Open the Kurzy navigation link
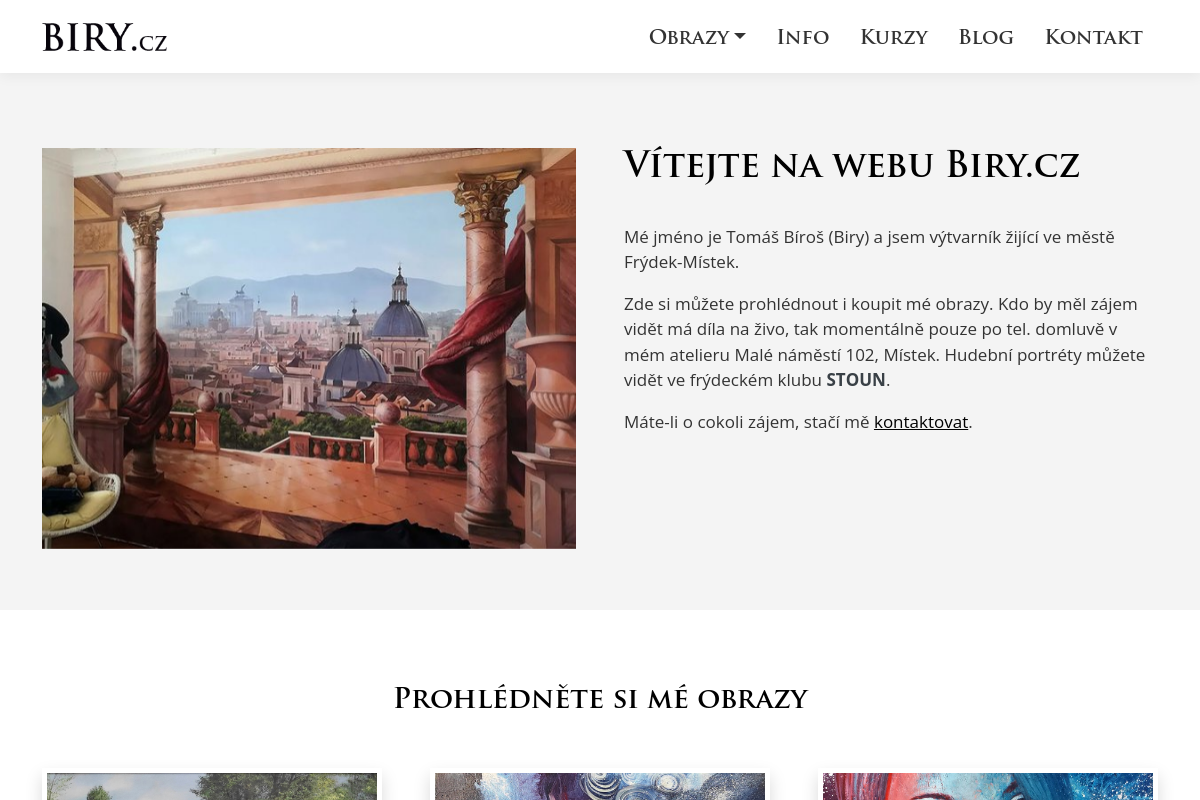 pyautogui.click(x=894, y=37)
